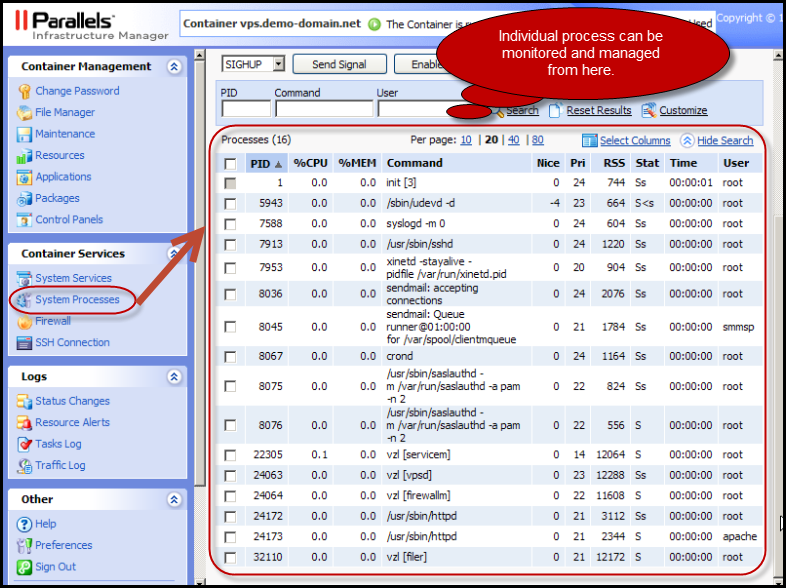Show 40 processes per page
Image resolution: width=786 pixels, height=588 pixels.
point(514,140)
